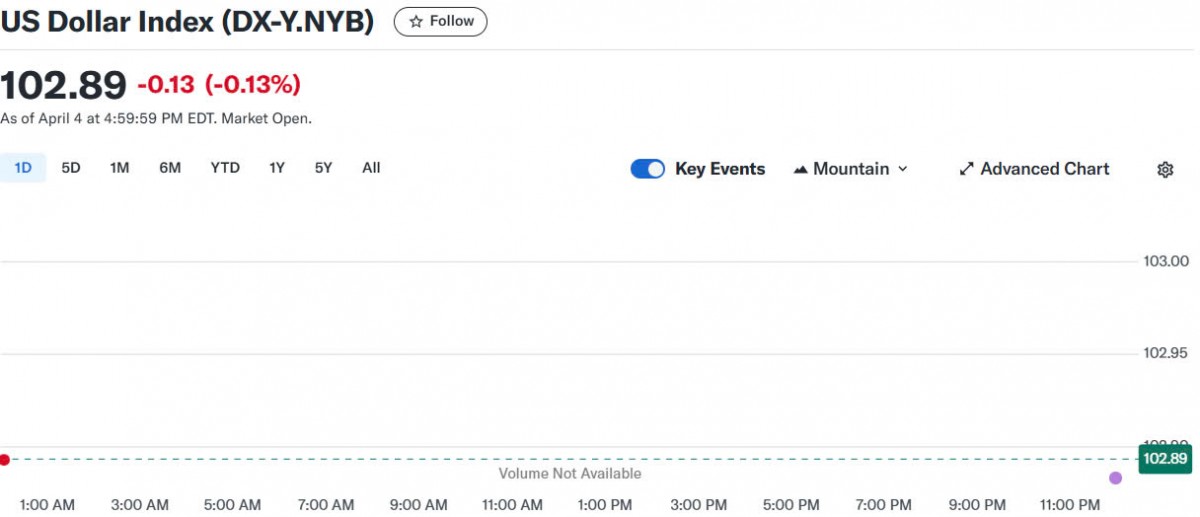Screen dimensions: 1200x517
Task: Select the 1D time range tab
Action: pos(23,168)
